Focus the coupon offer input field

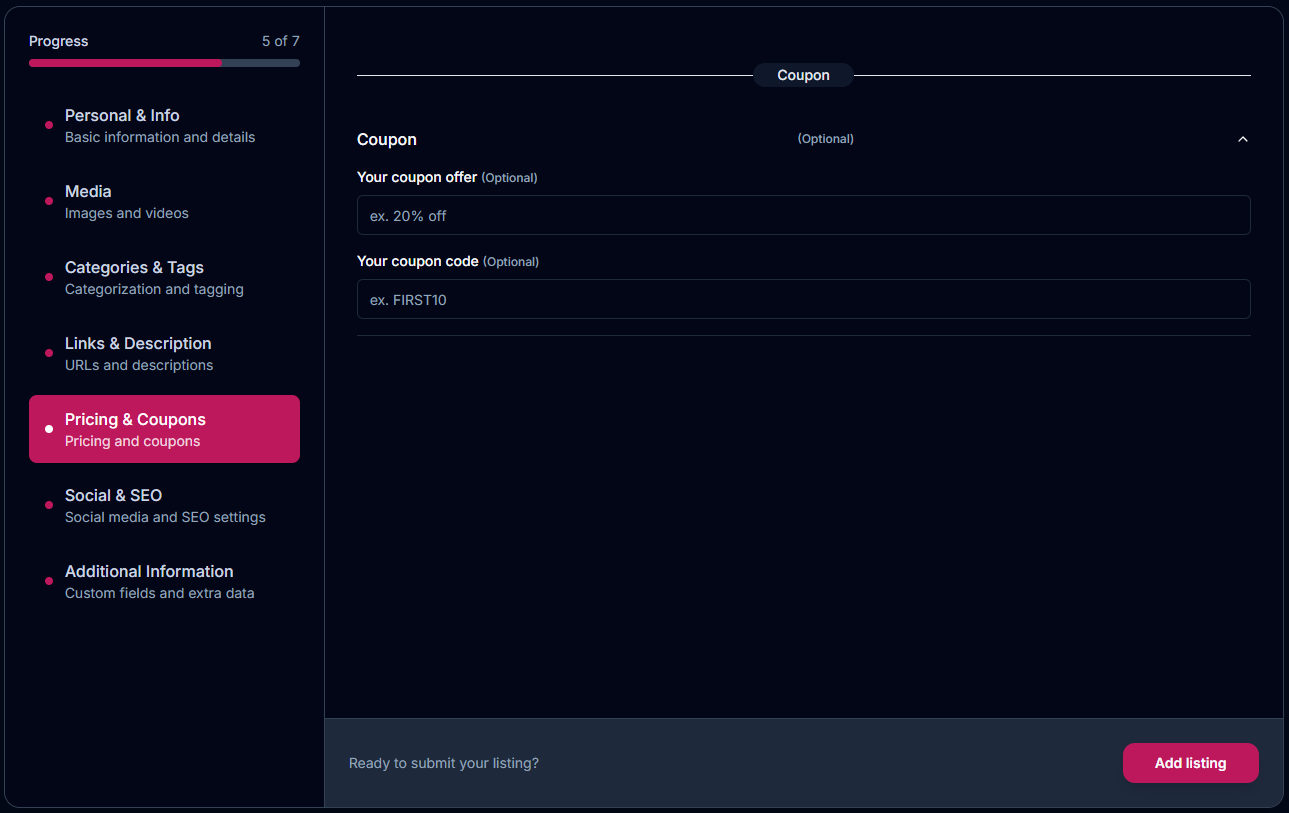click(803, 215)
